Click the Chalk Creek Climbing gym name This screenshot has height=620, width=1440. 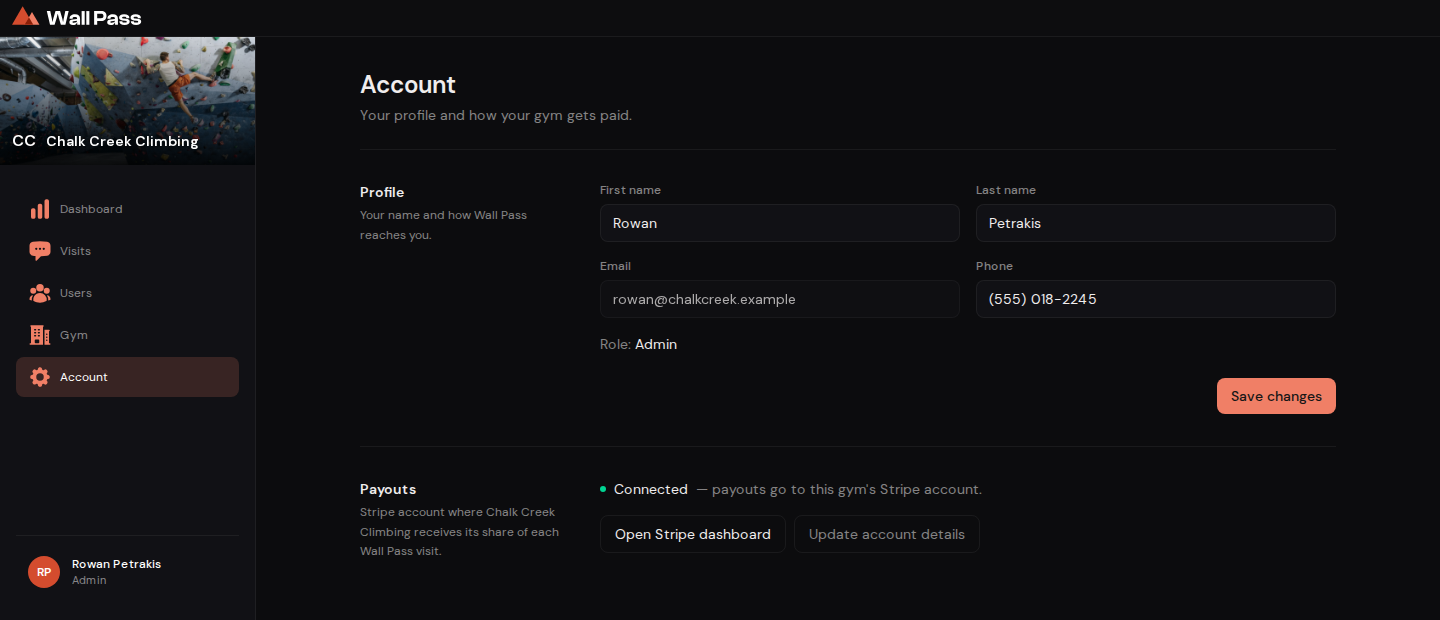coord(122,142)
